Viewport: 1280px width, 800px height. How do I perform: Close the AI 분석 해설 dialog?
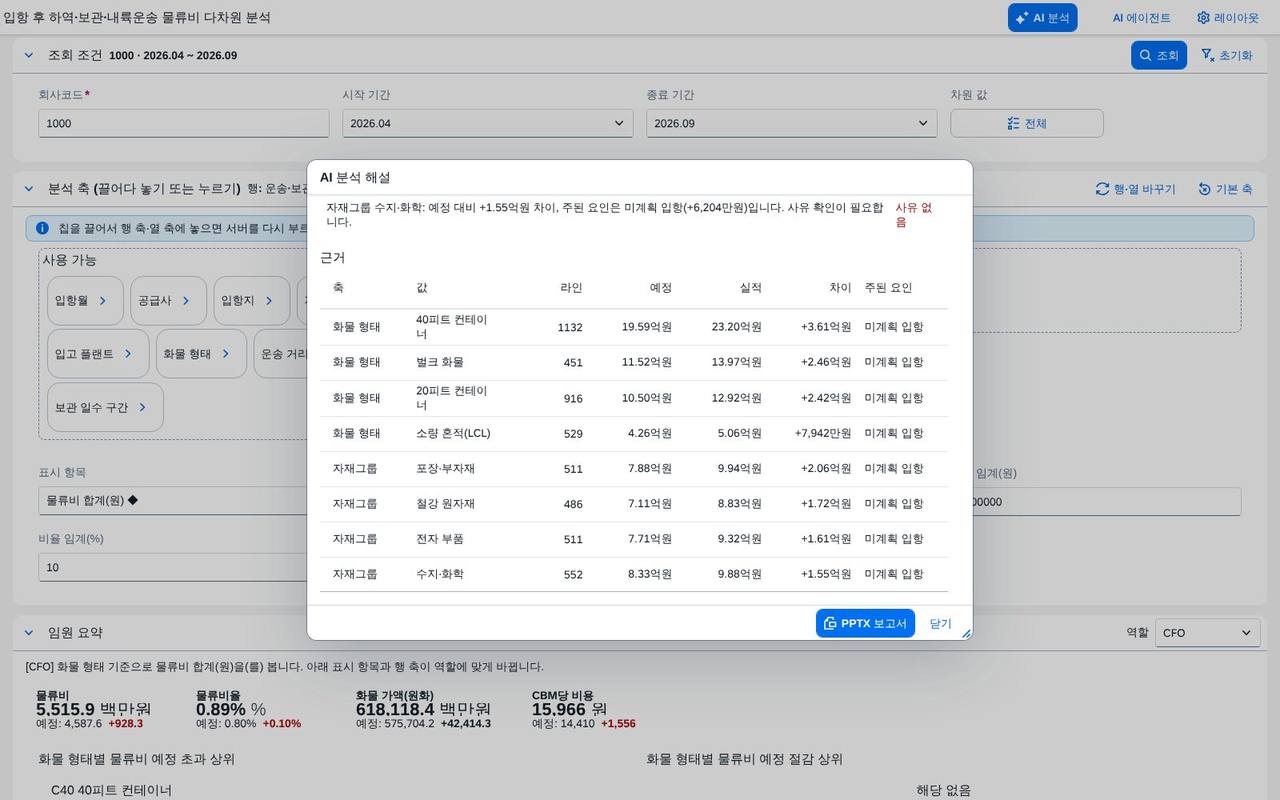[x=941, y=623]
